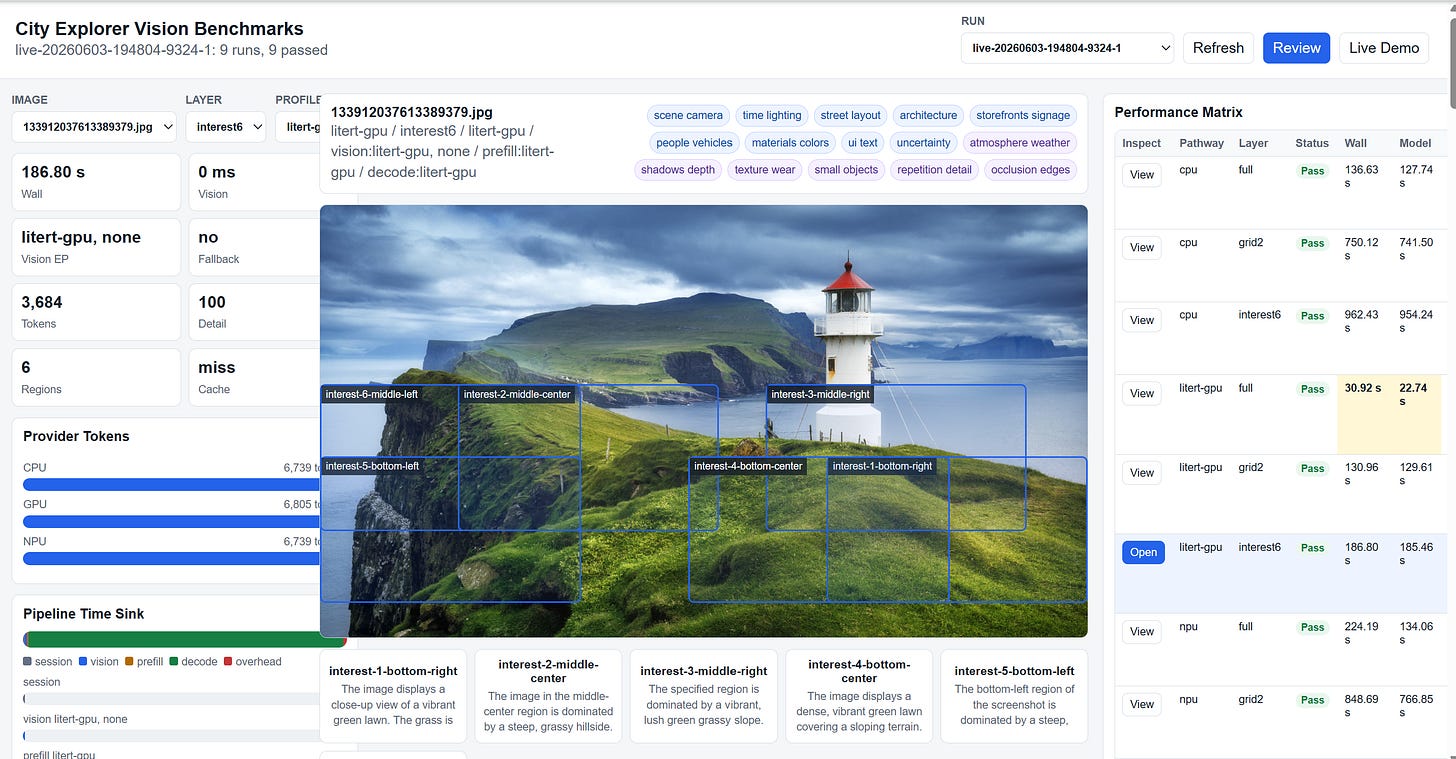Image resolution: width=1456 pixels, height=759 pixels.
Task: Click the Pathway column header
Action: (x=1201, y=143)
